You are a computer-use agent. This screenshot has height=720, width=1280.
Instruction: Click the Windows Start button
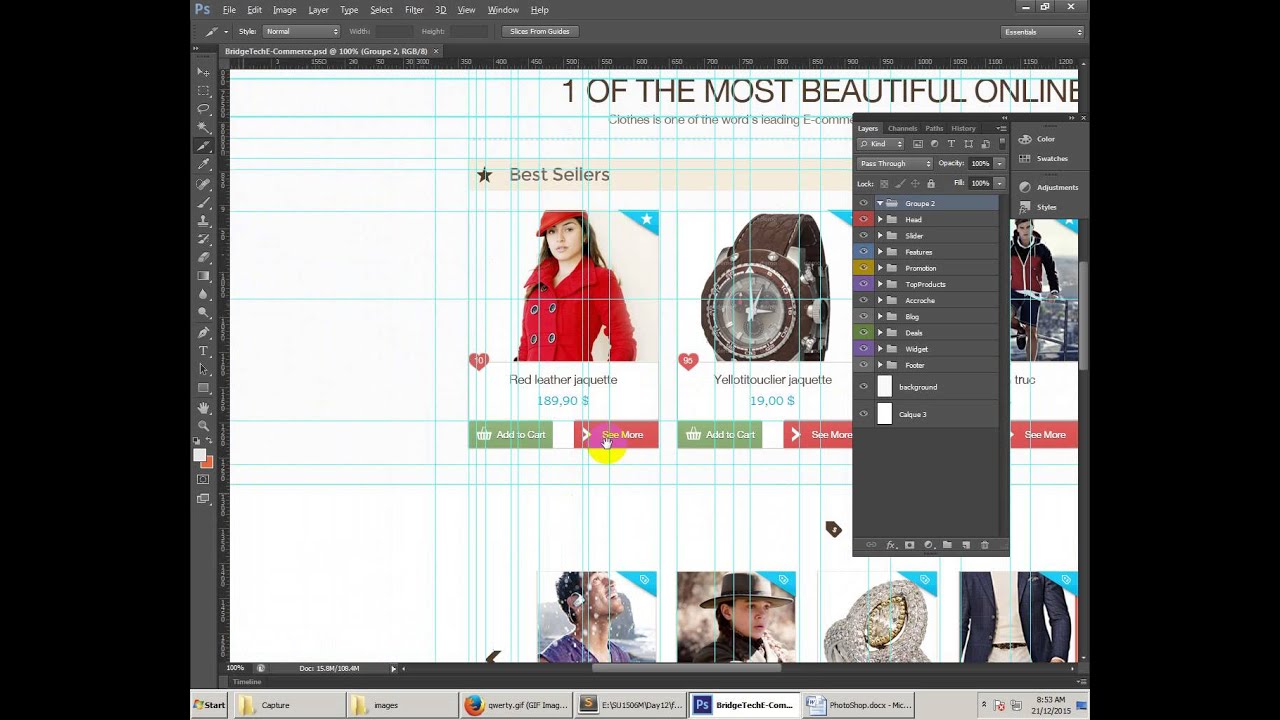point(209,705)
